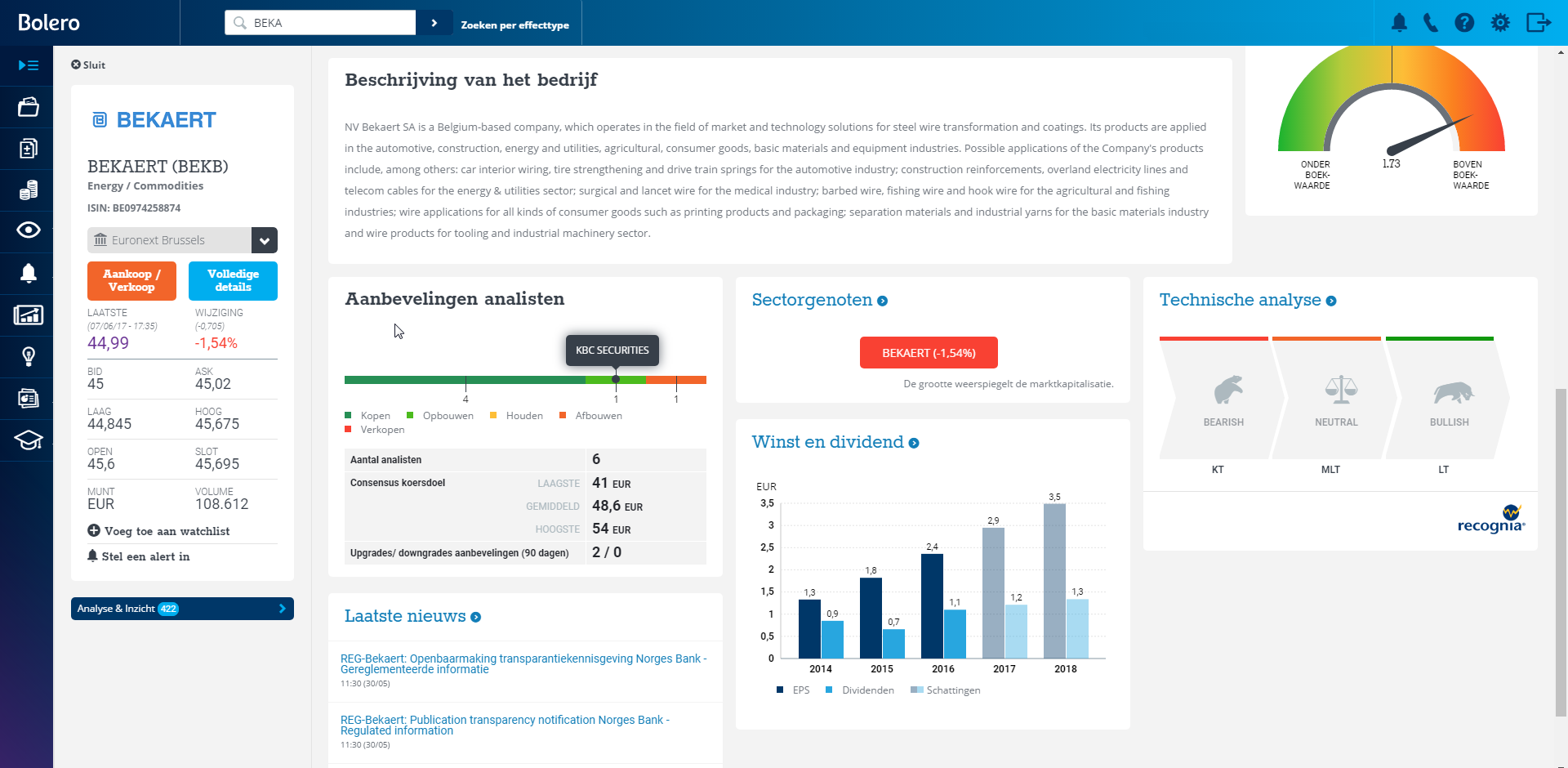Add stock via Voeg toe aan watchlist
This screenshot has height=768, width=1568.
pyautogui.click(x=158, y=531)
